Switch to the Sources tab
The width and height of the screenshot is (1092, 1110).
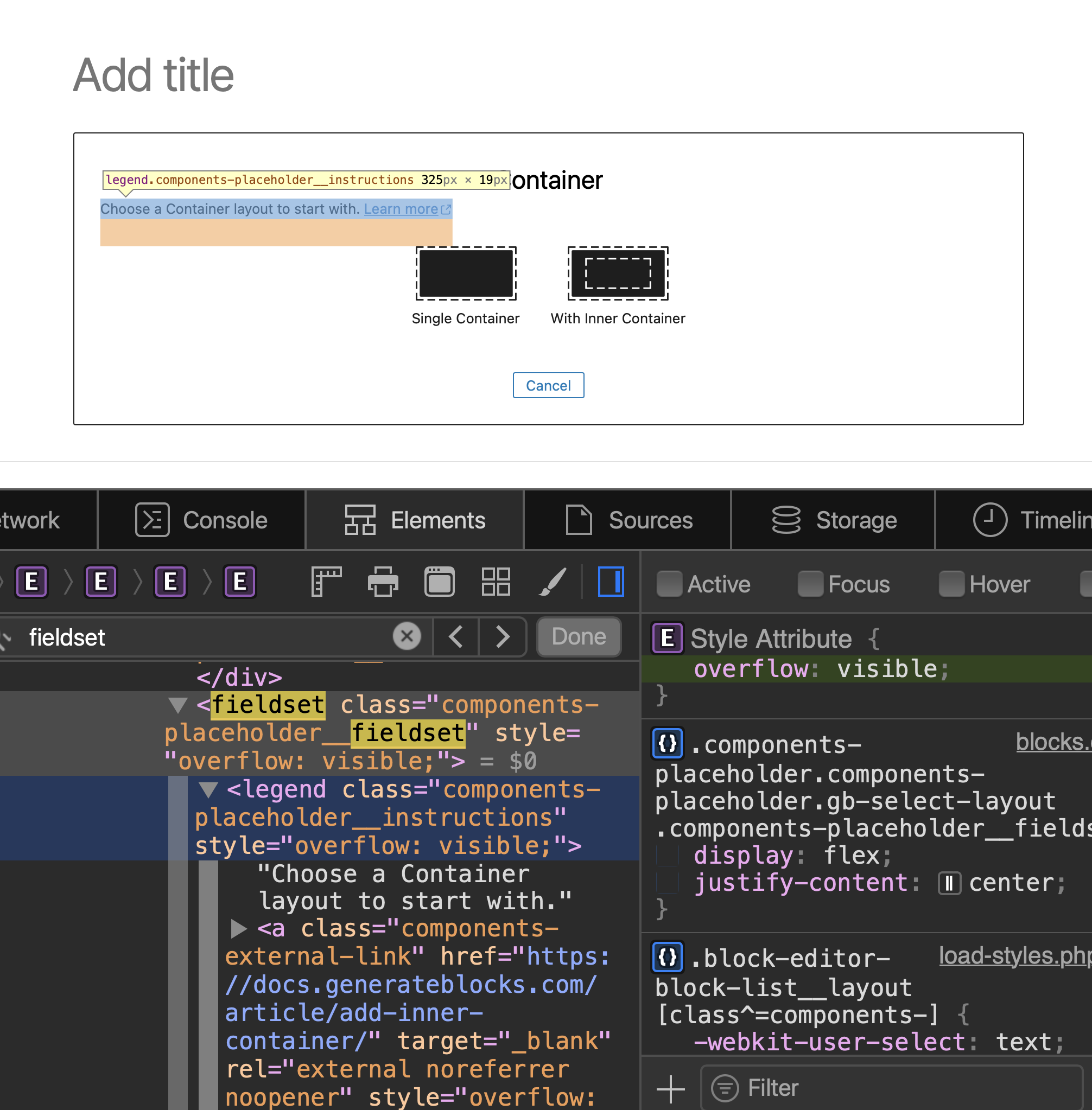pyautogui.click(x=627, y=520)
